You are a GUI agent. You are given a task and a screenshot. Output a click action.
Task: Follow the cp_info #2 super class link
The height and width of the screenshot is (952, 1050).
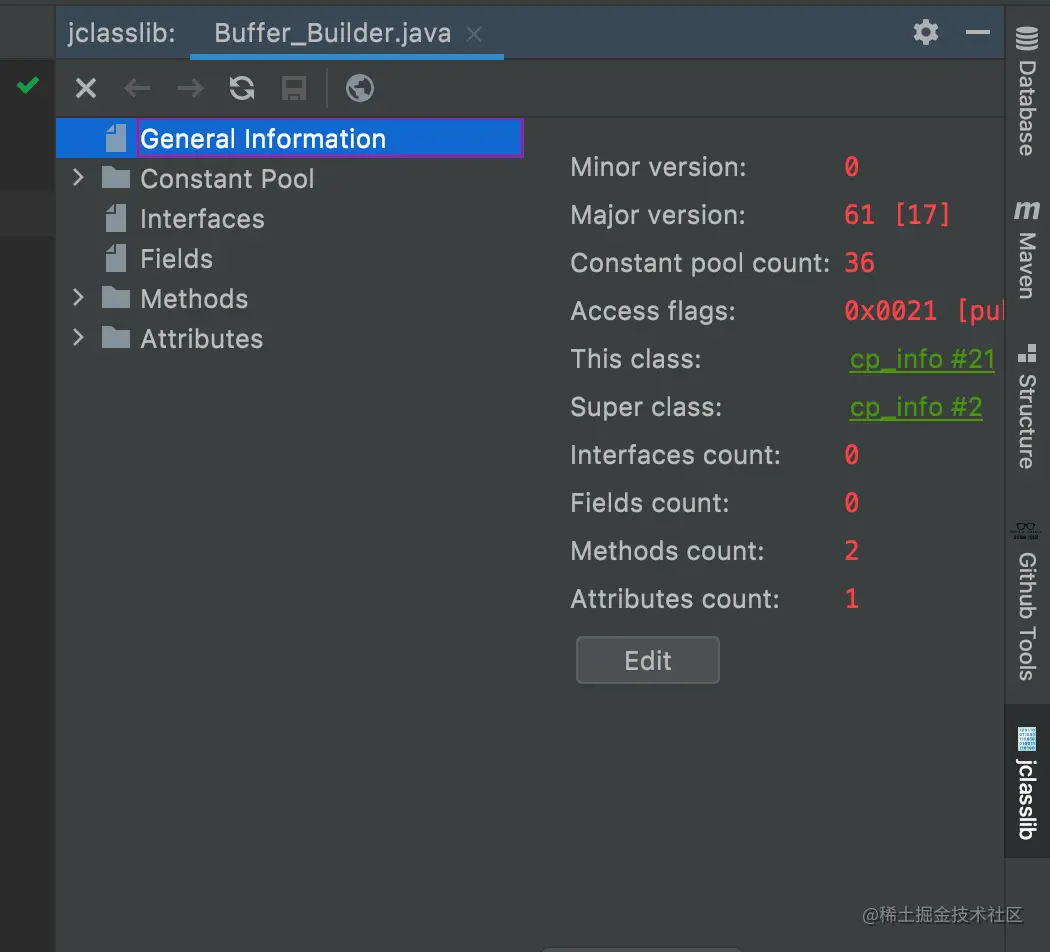coord(915,407)
